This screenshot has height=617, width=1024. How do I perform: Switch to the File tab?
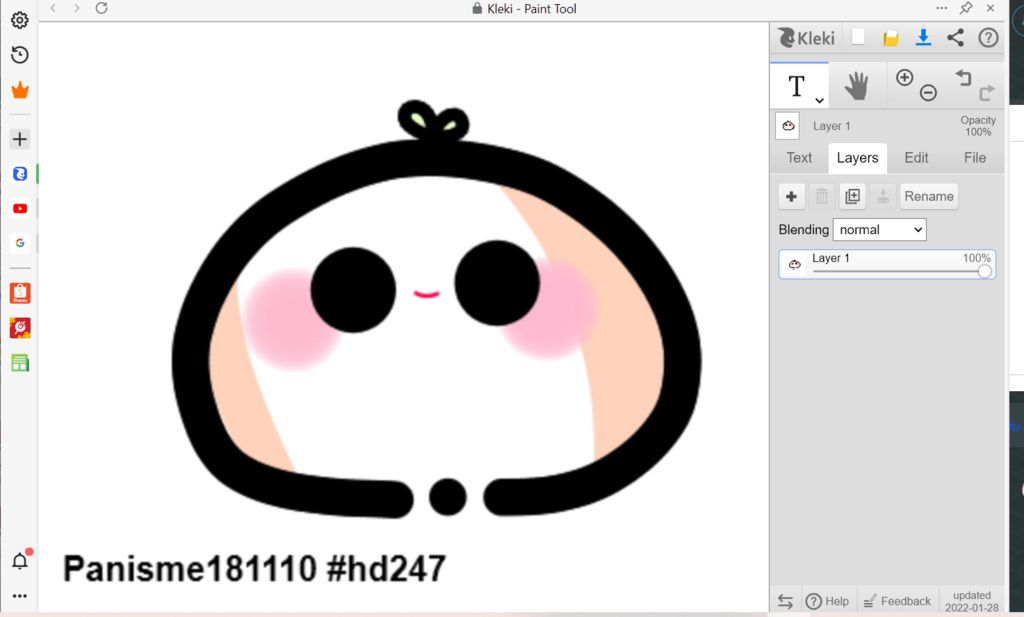(x=974, y=158)
